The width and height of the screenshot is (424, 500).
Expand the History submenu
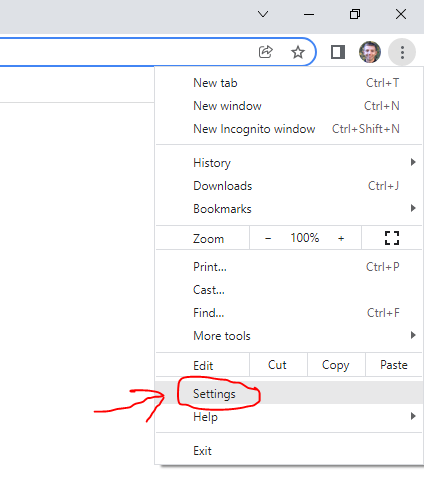tap(289, 163)
